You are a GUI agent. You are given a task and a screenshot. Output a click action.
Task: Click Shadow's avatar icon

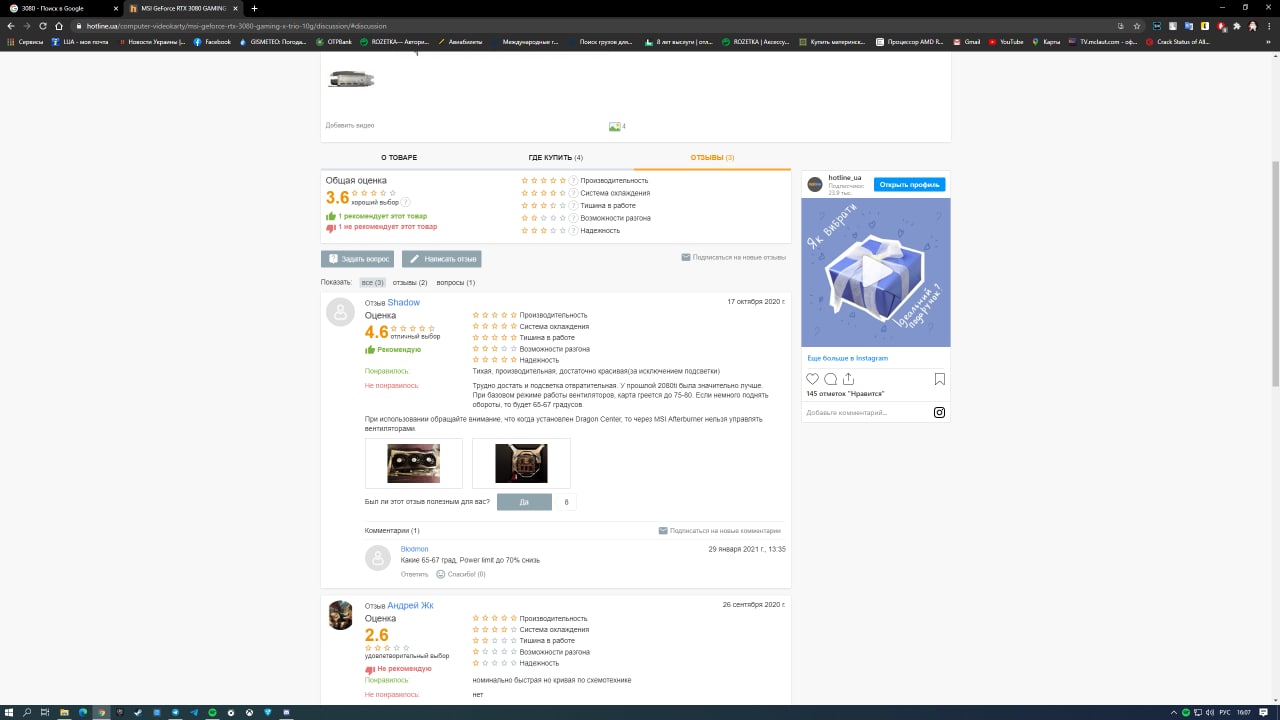[340, 312]
